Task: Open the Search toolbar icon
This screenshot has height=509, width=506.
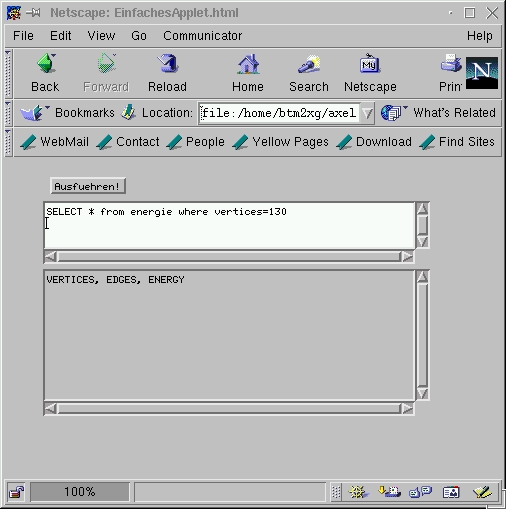Action: [x=309, y=63]
